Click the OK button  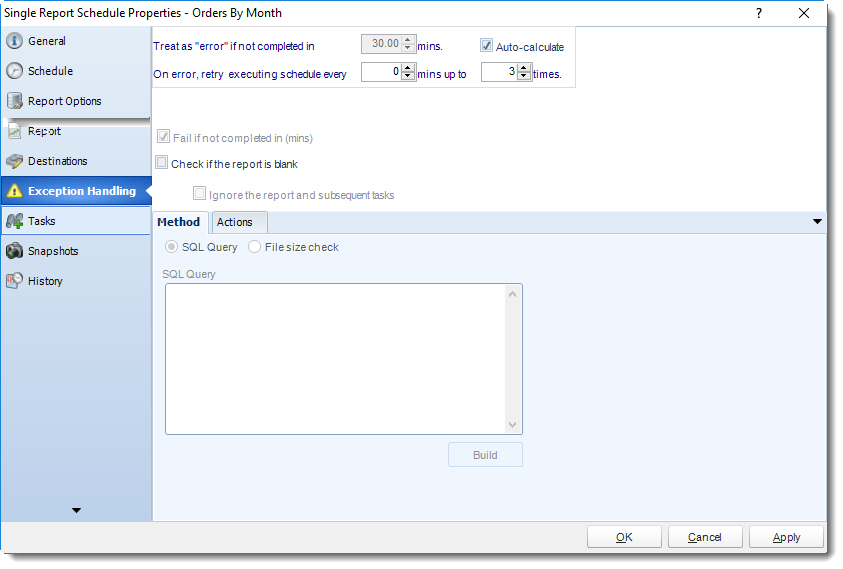click(624, 537)
